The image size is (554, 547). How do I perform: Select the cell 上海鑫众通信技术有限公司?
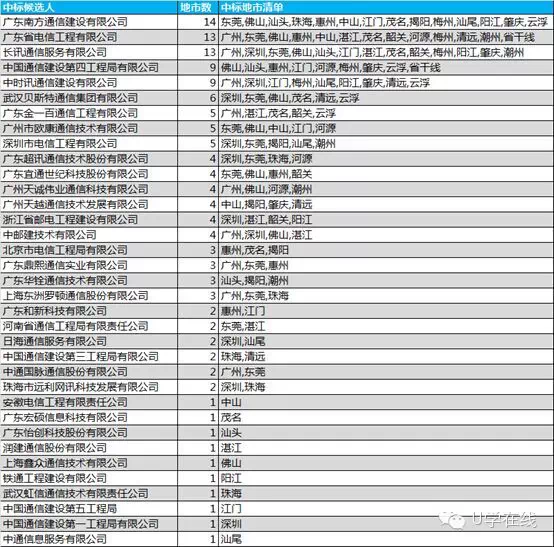click(89, 463)
